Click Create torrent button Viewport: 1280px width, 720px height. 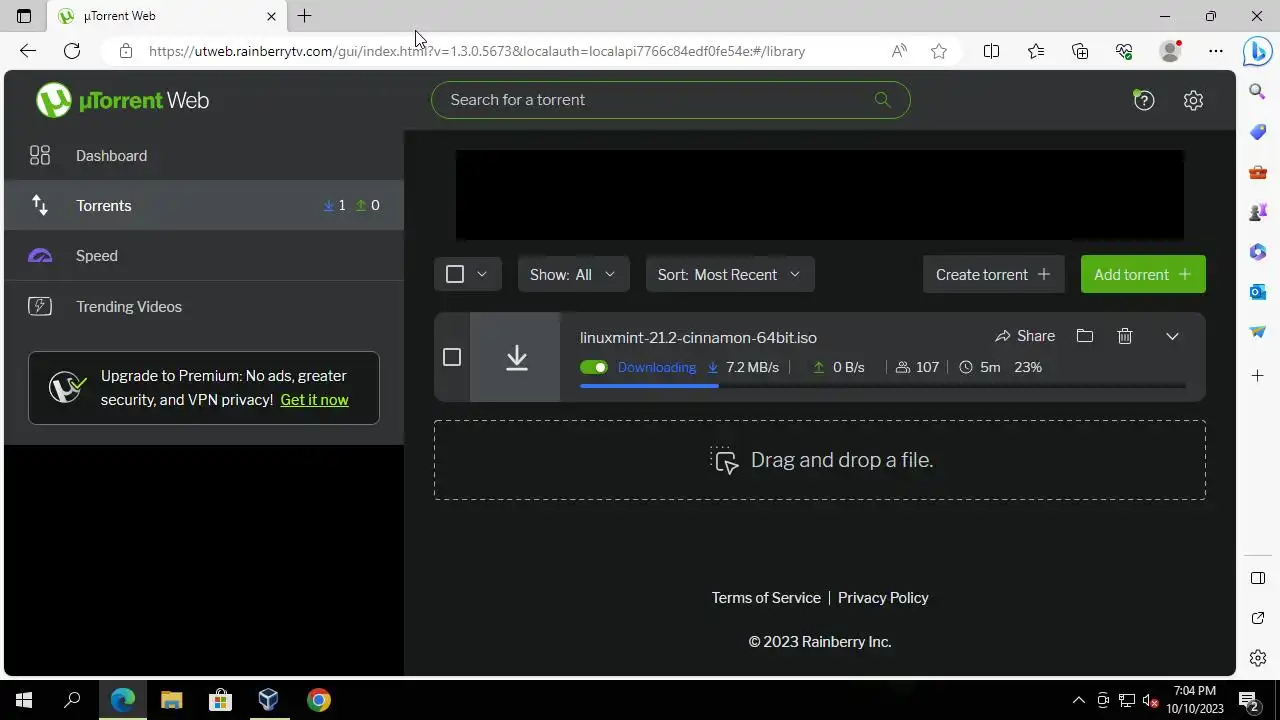[x=994, y=274]
